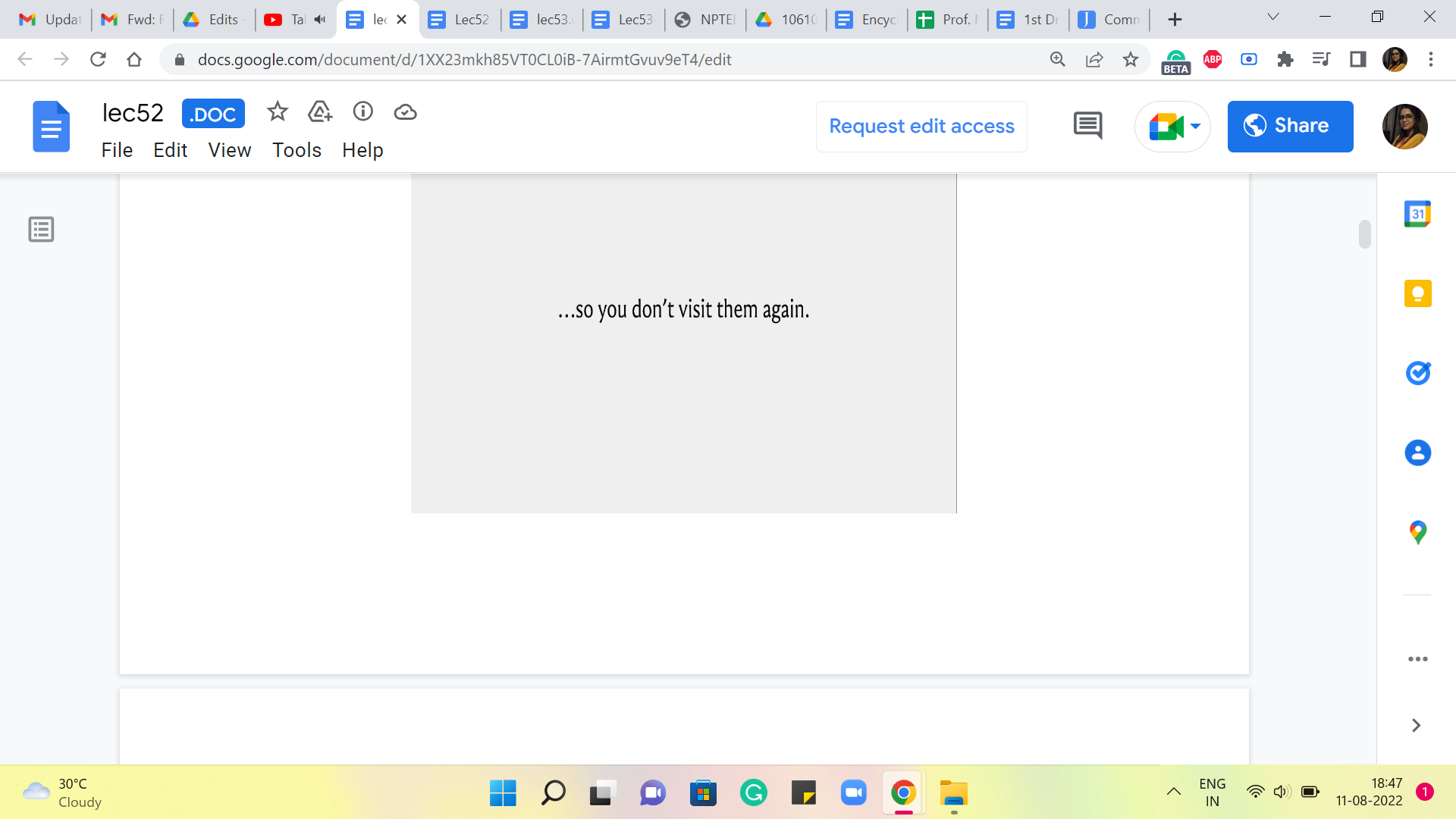Show the document outline icon
1456x819 pixels.
coord(41,229)
